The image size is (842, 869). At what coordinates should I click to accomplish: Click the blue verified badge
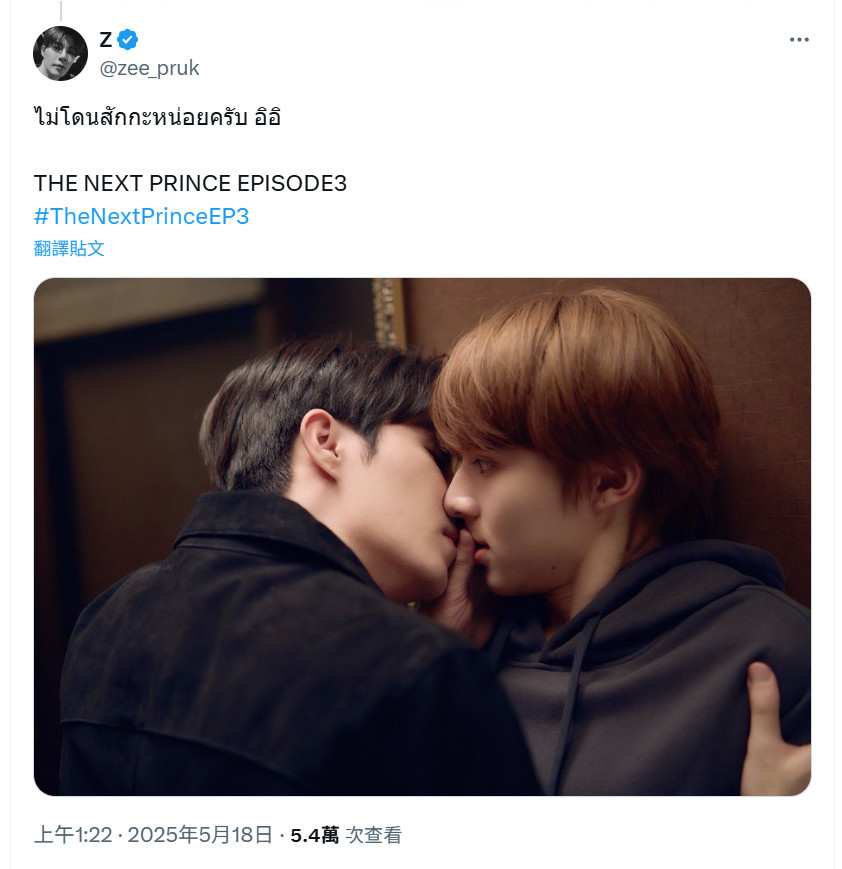128,39
